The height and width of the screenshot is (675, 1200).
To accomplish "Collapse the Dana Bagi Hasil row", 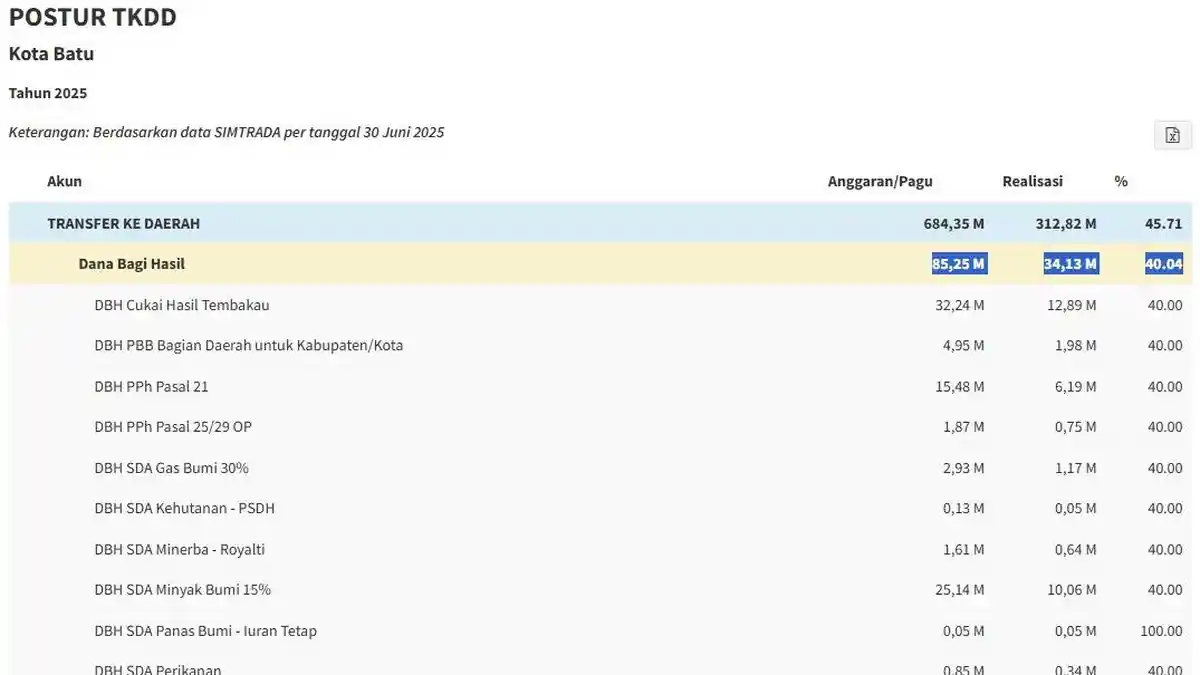I will [x=600, y=264].
